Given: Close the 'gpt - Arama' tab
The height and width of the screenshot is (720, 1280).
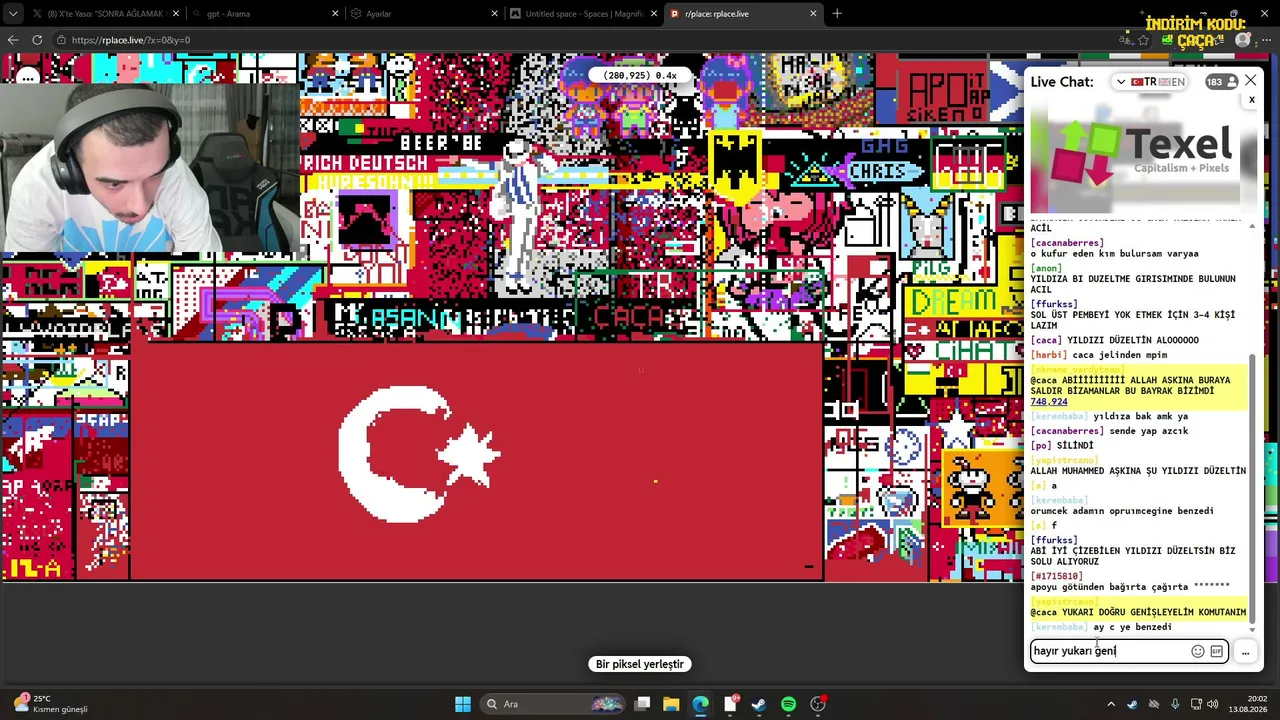Looking at the screenshot, I should (x=335, y=14).
